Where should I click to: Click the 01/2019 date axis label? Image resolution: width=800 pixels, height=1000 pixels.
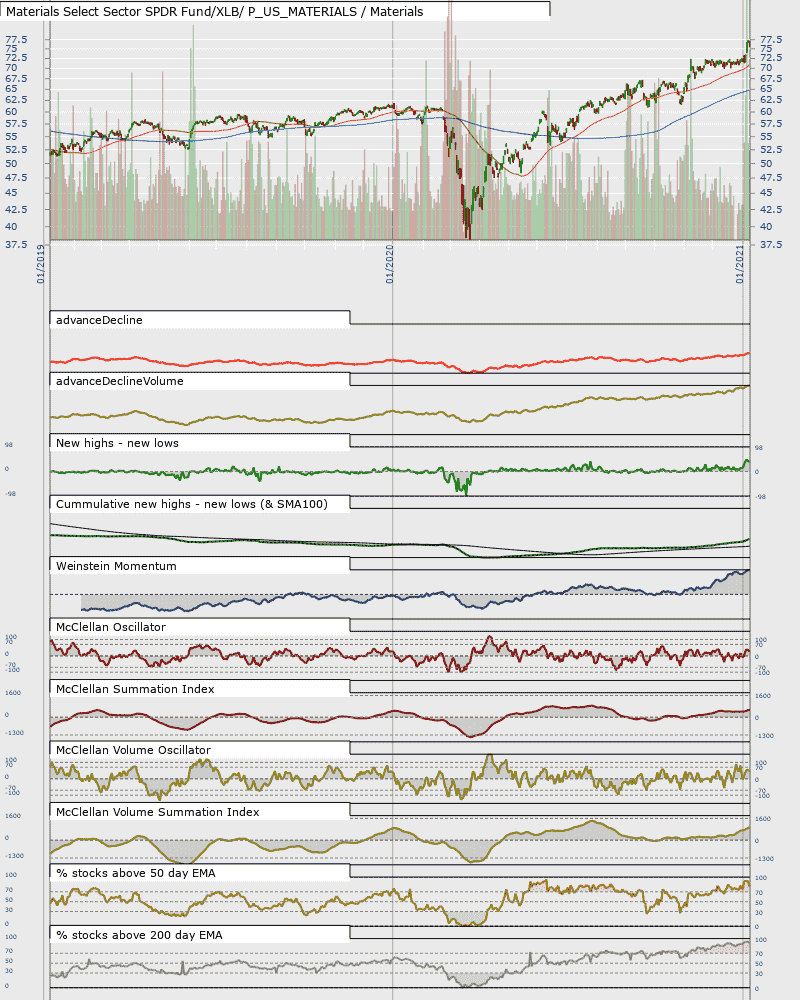click(41, 264)
